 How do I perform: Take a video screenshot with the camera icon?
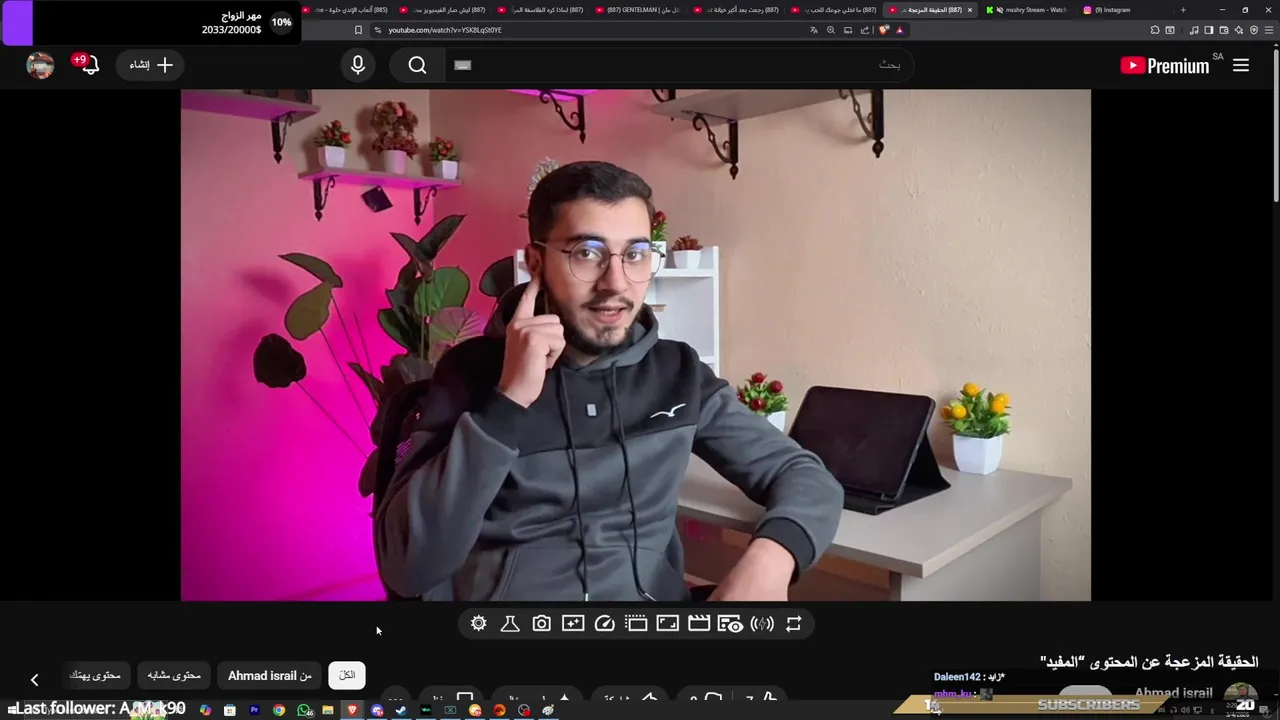pyautogui.click(x=541, y=624)
